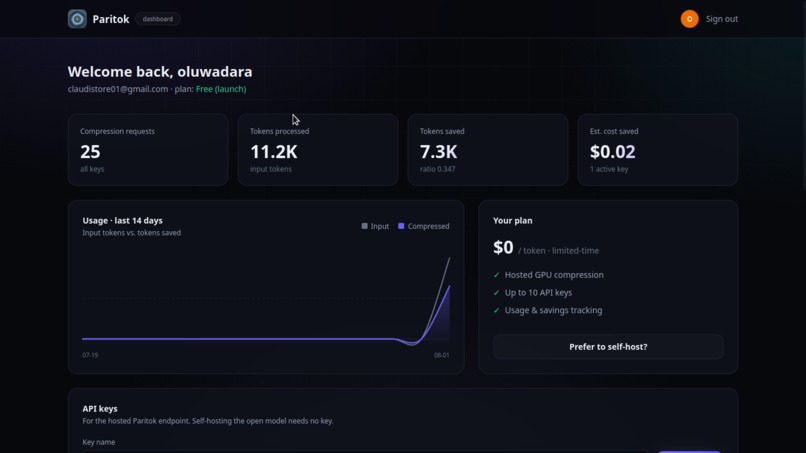This screenshot has height=453, width=806.
Task: Sign out of the account
Action: pyautogui.click(x=722, y=19)
